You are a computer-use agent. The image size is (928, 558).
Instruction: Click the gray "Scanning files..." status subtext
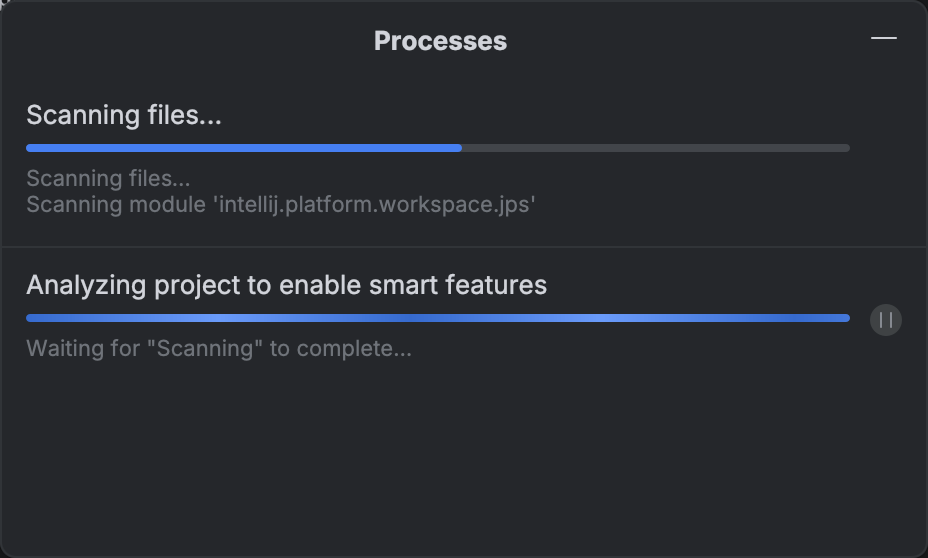(108, 179)
